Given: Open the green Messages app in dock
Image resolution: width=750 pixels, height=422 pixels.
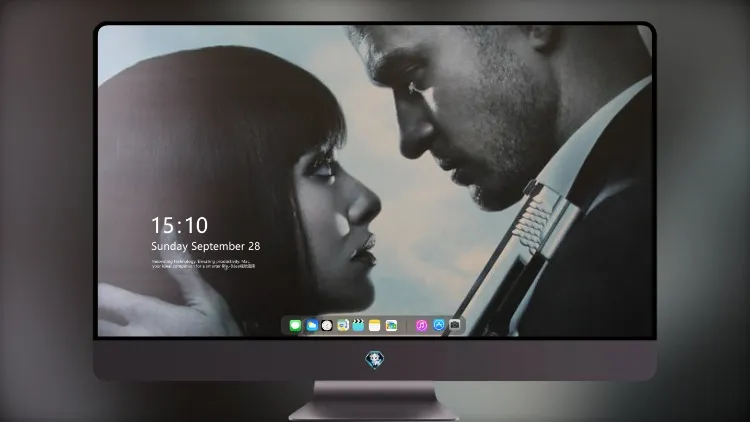Looking at the screenshot, I should [x=295, y=325].
